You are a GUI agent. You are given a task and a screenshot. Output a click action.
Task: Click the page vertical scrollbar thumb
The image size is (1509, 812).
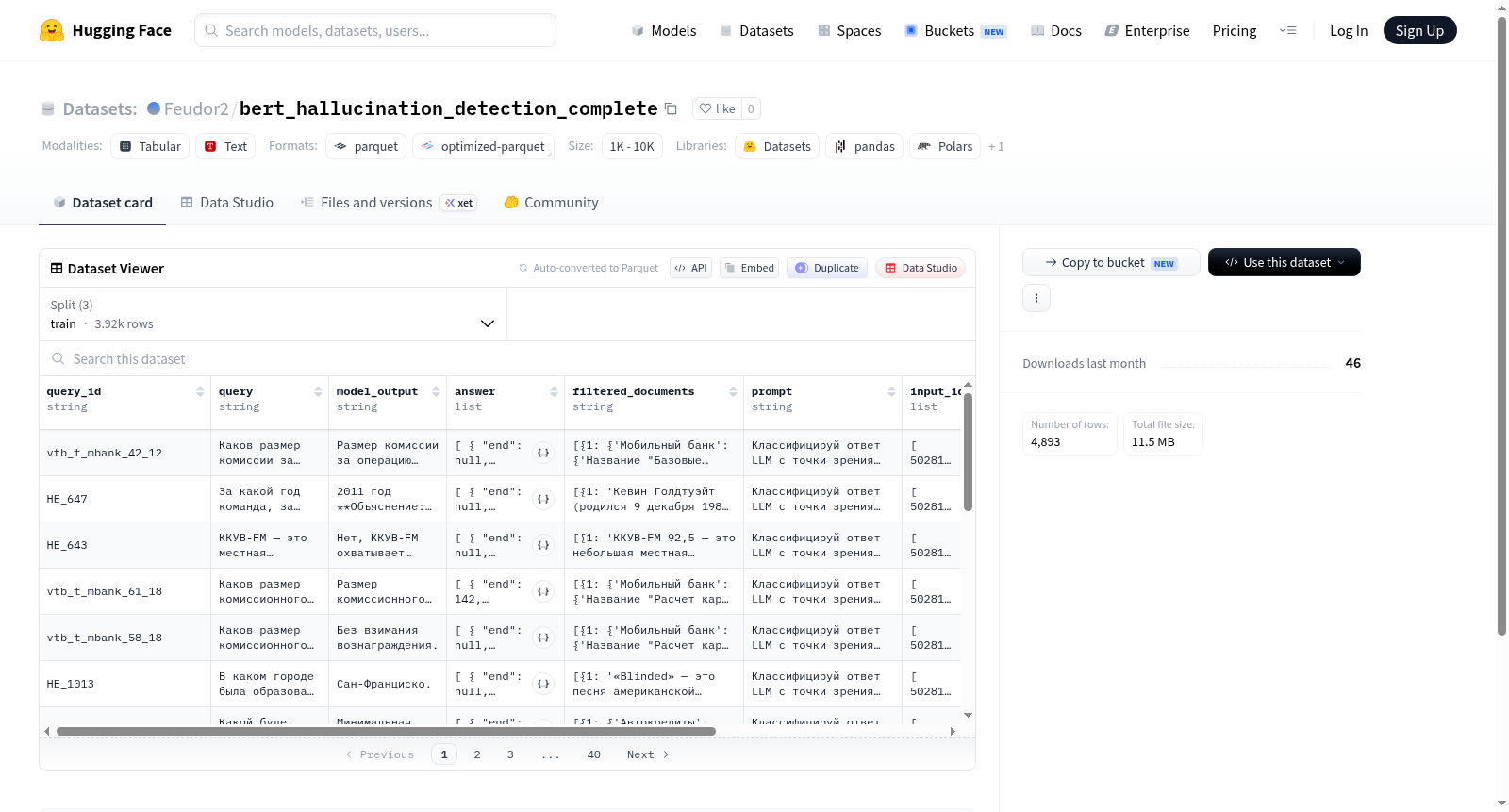pyautogui.click(x=1501, y=326)
